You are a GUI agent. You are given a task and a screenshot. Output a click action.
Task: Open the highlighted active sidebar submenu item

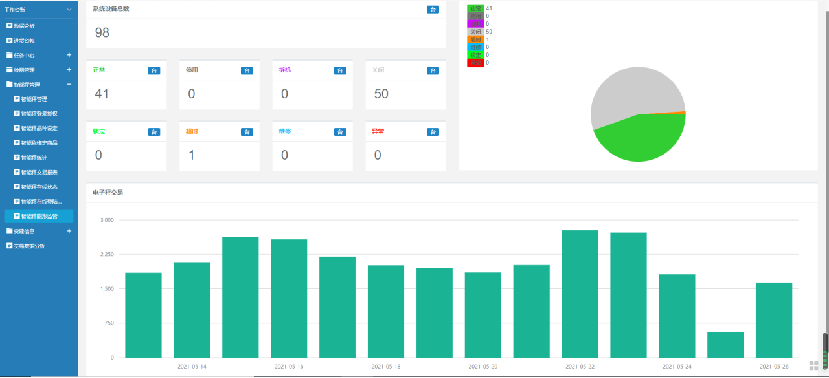[x=39, y=216]
